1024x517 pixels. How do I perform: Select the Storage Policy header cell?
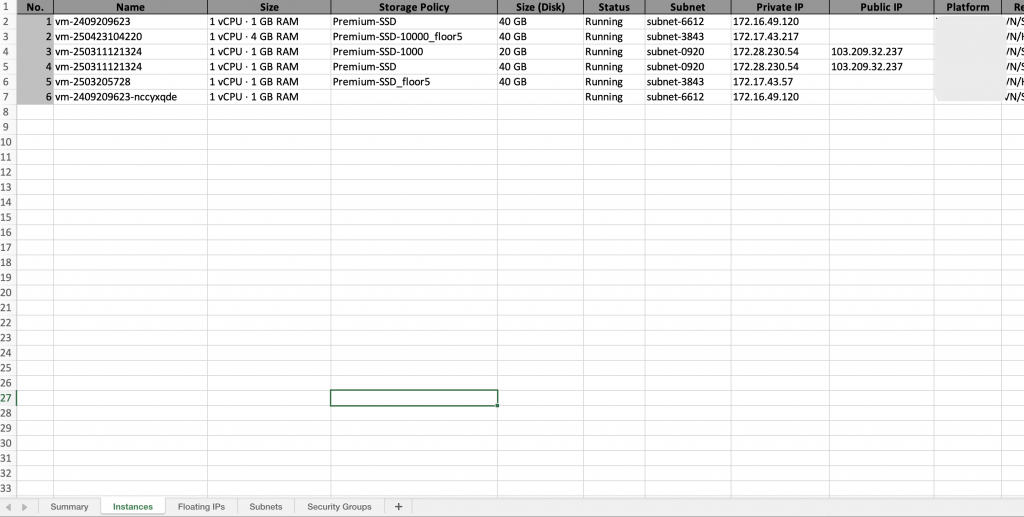[413, 7]
